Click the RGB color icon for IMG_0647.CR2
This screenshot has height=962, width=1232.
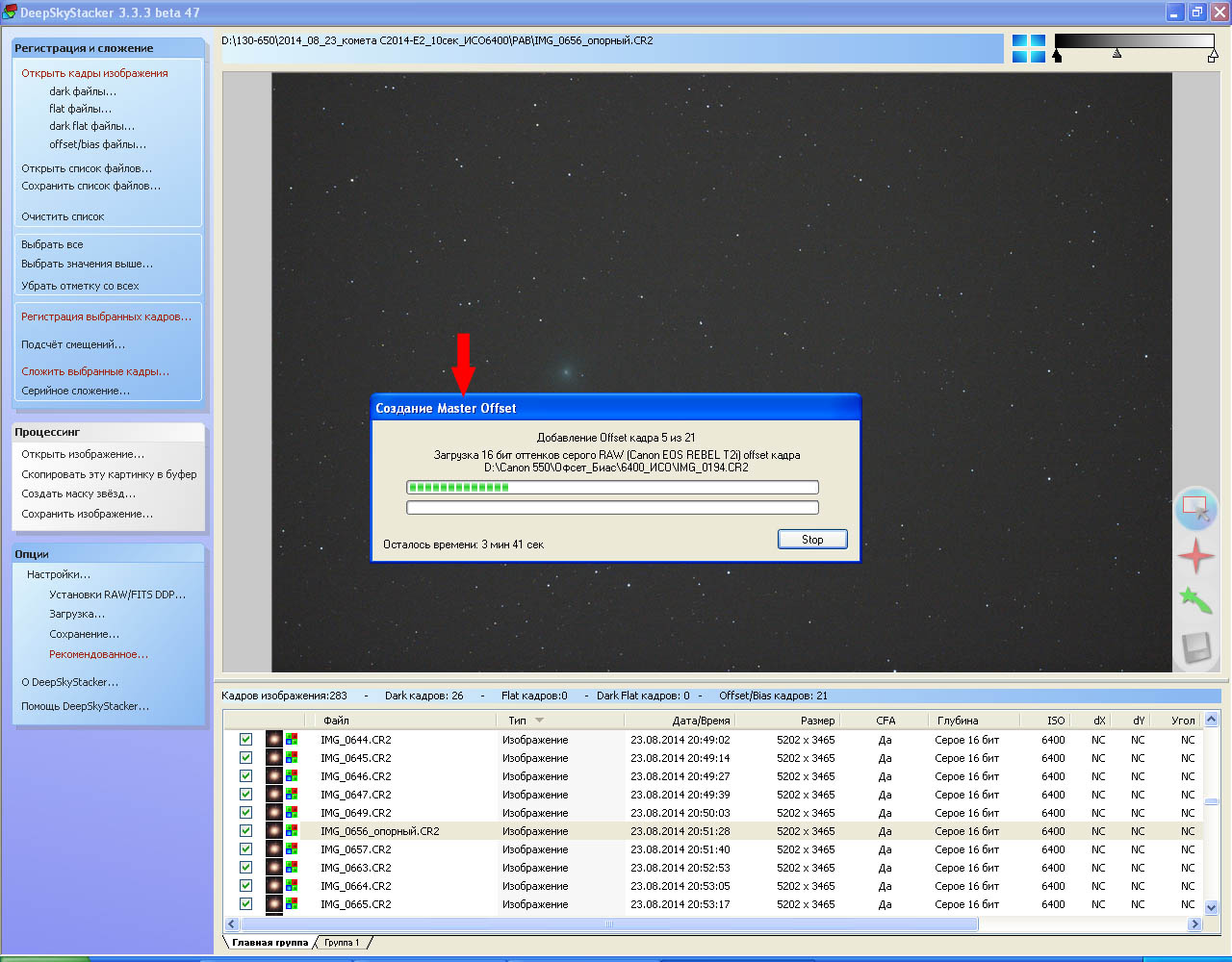[292, 795]
